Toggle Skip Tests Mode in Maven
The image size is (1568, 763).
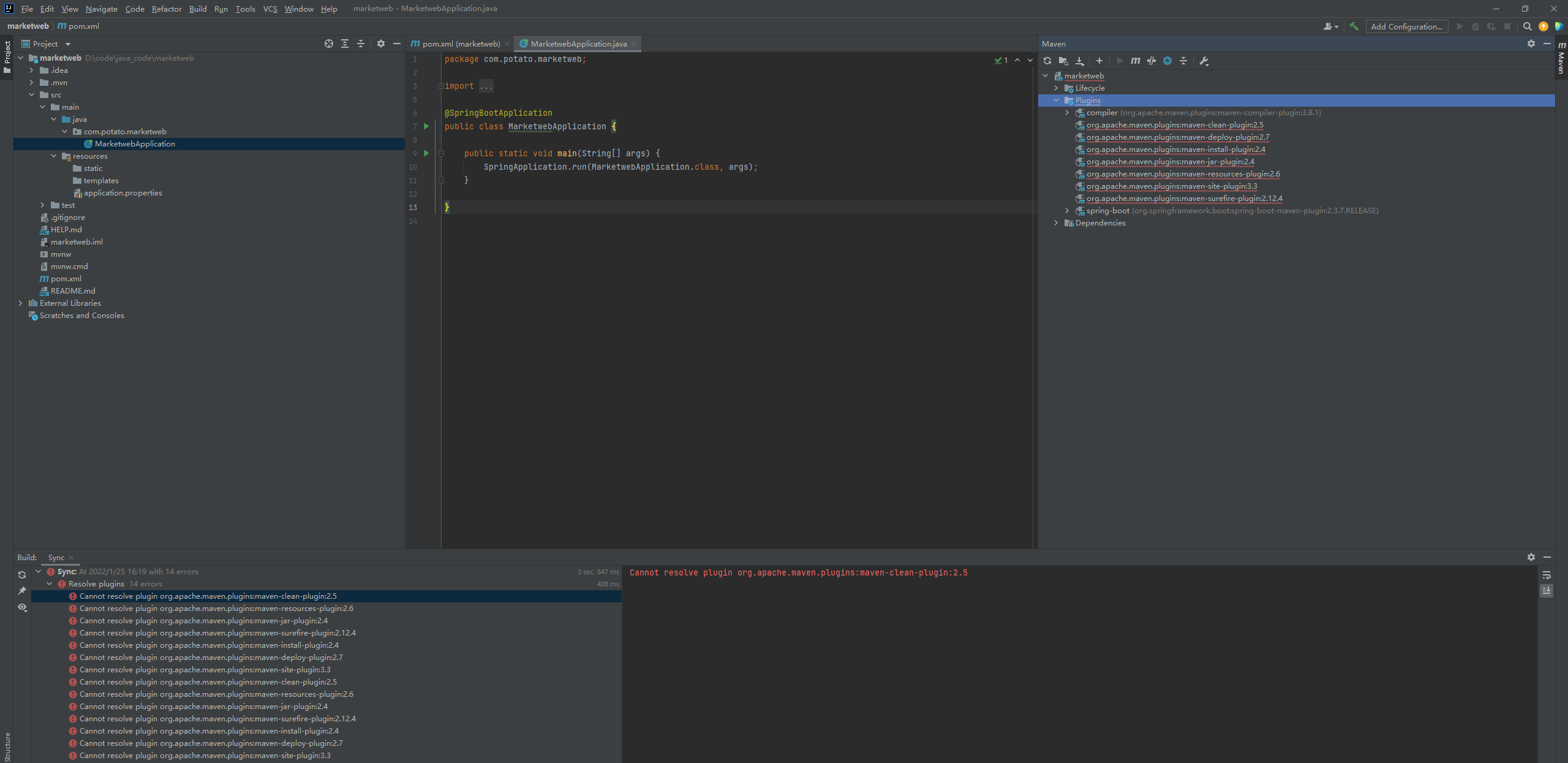[x=1167, y=61]
